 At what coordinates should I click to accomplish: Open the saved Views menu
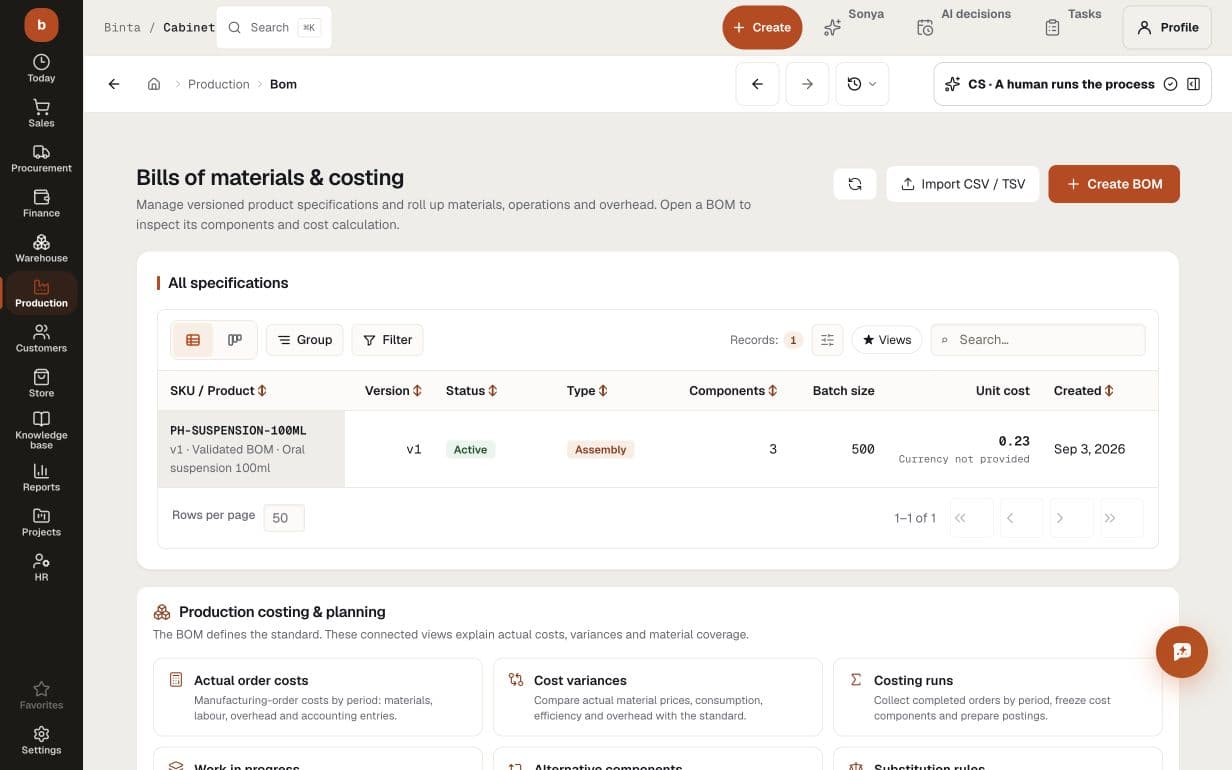(x=887, y=340)
